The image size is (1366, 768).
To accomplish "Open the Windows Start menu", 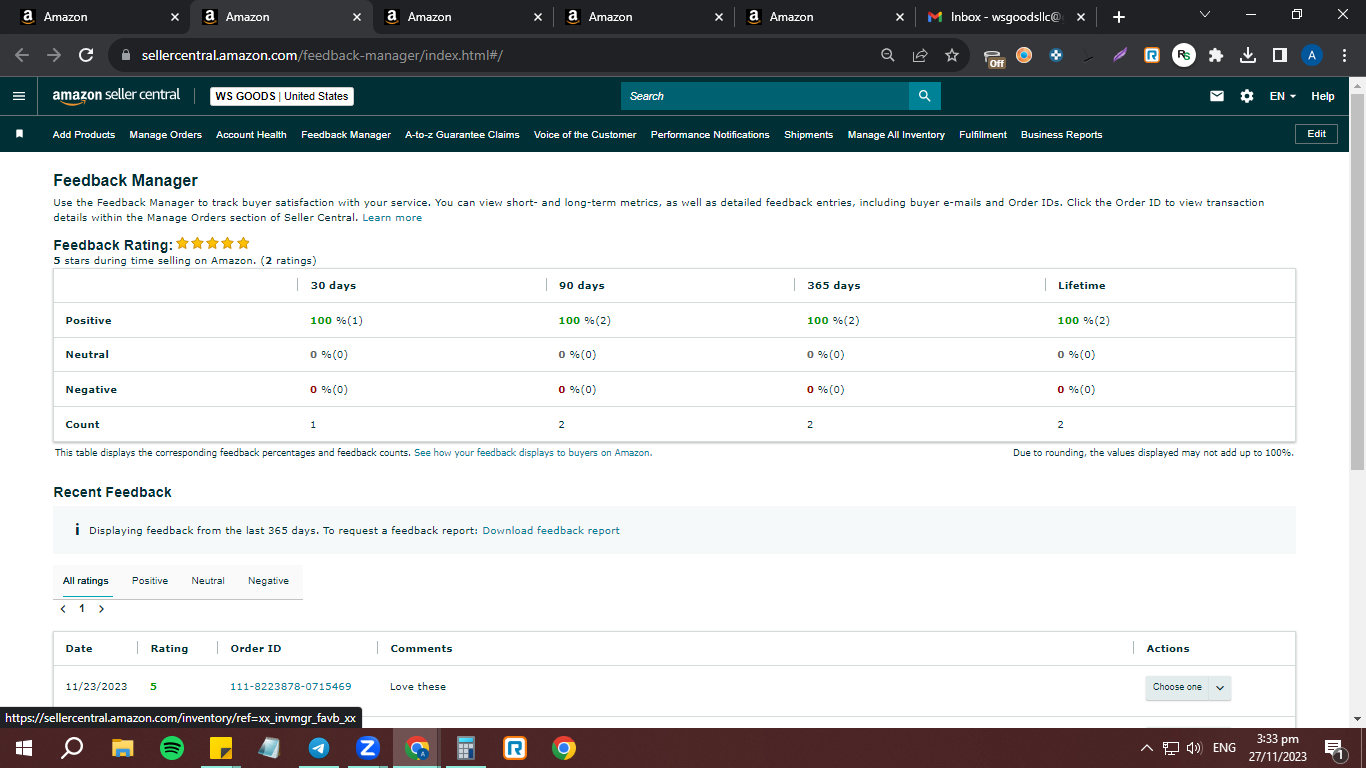I will [24, 748].
